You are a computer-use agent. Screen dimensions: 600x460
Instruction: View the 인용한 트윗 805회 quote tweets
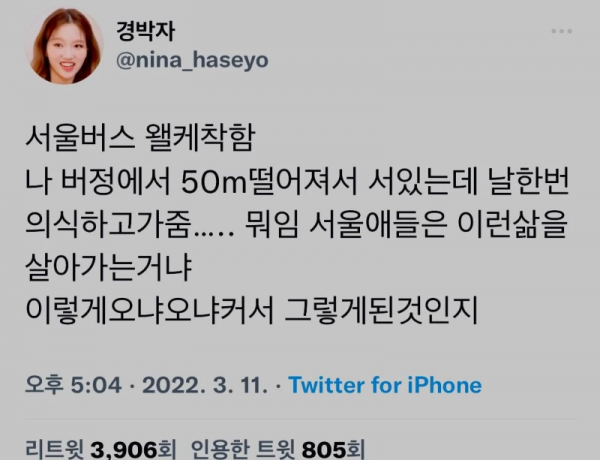point(278,449)
